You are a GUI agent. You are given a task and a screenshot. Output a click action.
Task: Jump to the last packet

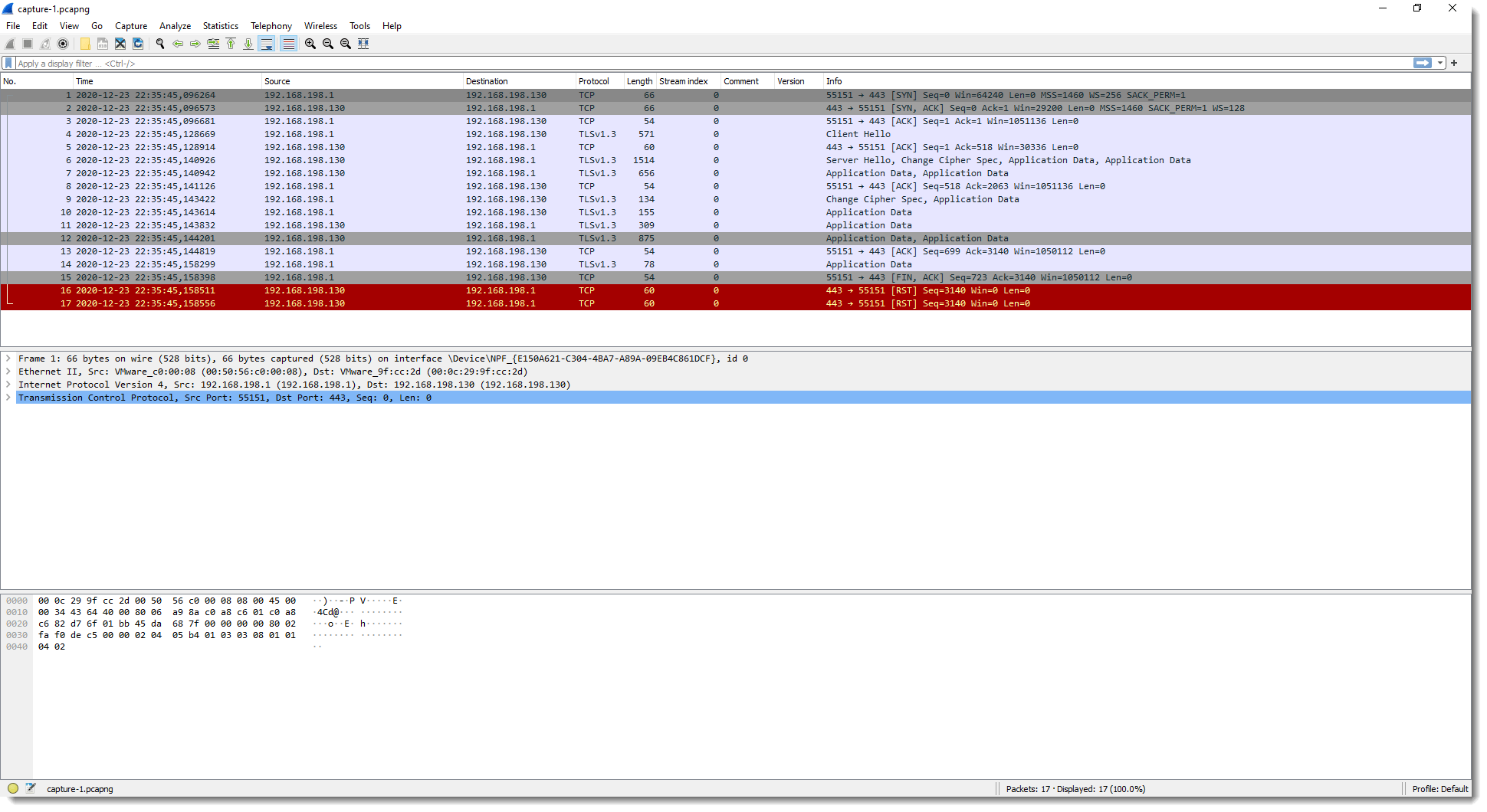[x=248, y=44]
